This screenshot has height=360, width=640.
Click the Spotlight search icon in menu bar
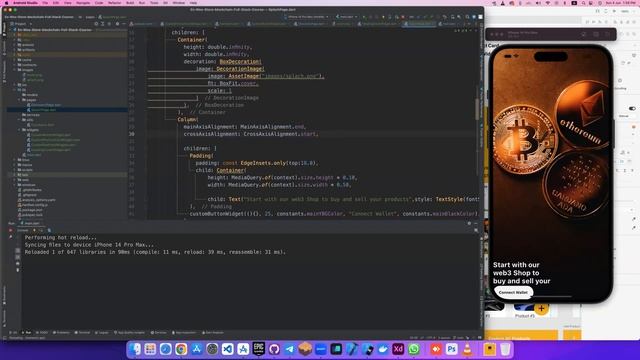tap(584, 3)
